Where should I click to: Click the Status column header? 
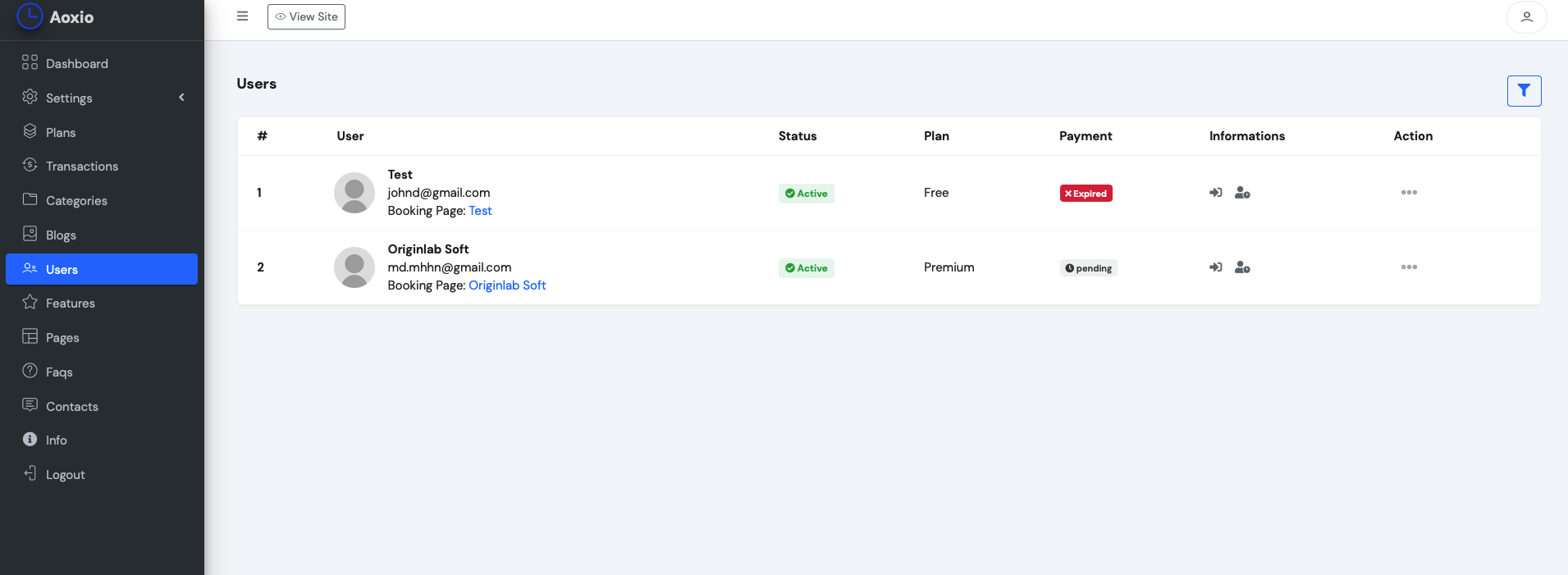[x=798, y=136]
